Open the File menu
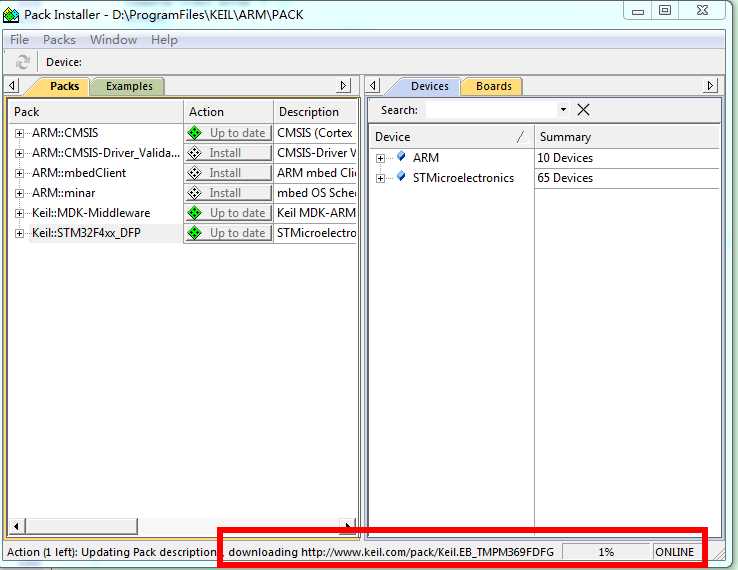Viewport: 738px width, 570px height. pyautogui.click(x=20, y=40)
